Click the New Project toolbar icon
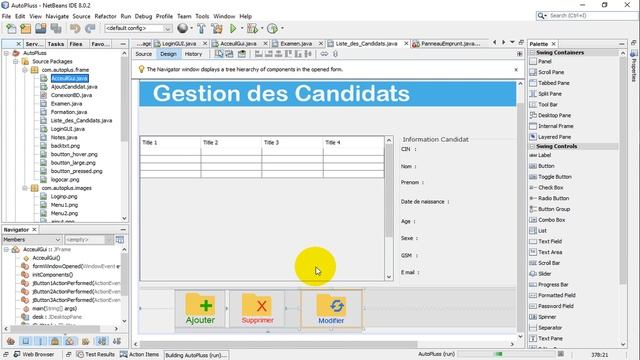 (x=26, y=28)
